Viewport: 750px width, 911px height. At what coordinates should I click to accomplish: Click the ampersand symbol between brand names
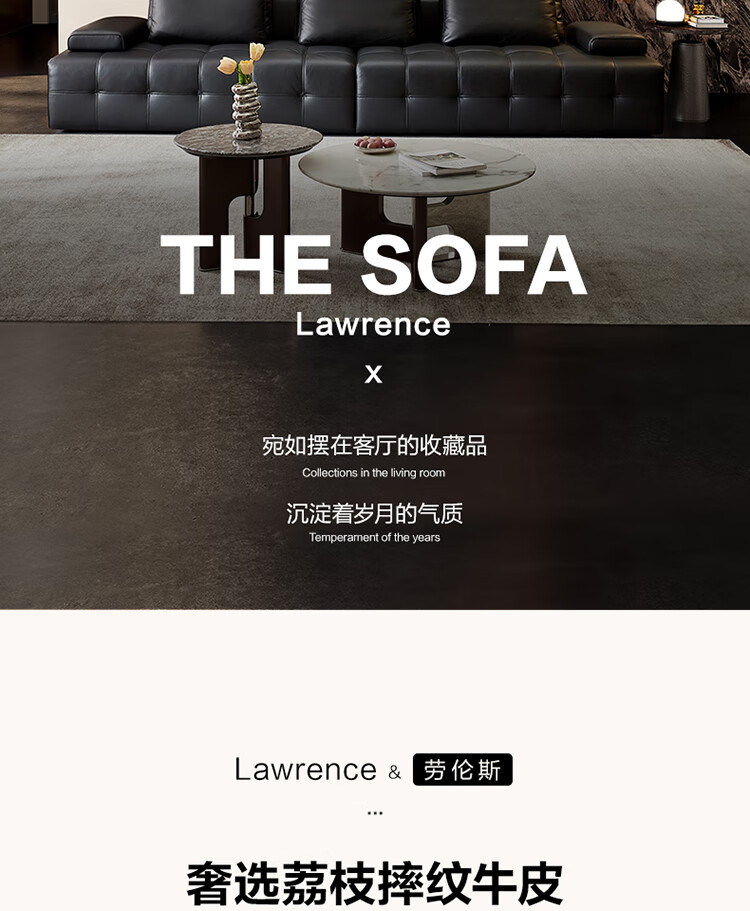point(395,772)
